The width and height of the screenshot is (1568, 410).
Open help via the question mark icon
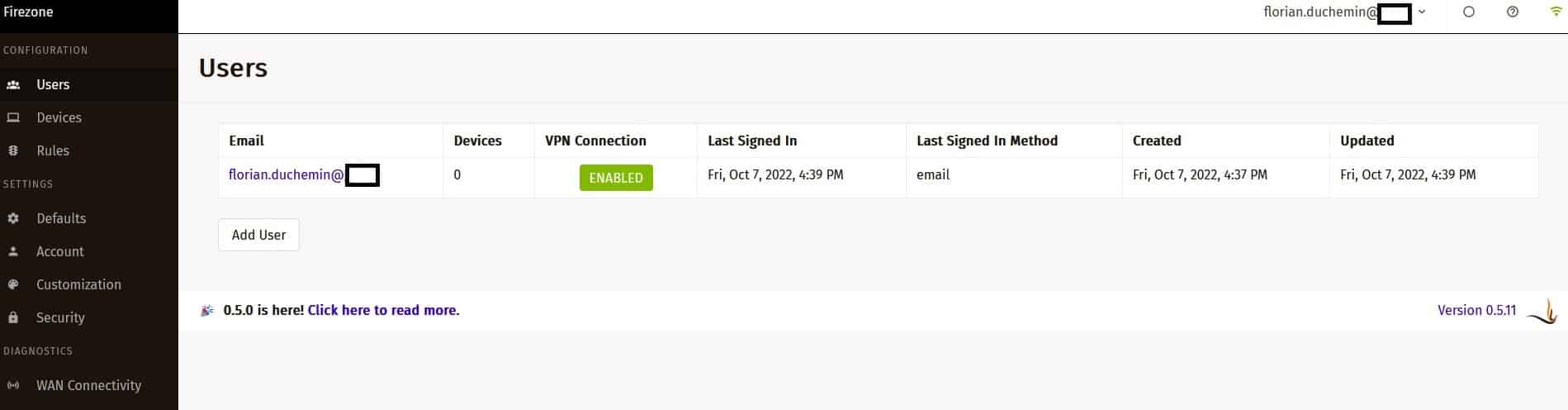1513,12
